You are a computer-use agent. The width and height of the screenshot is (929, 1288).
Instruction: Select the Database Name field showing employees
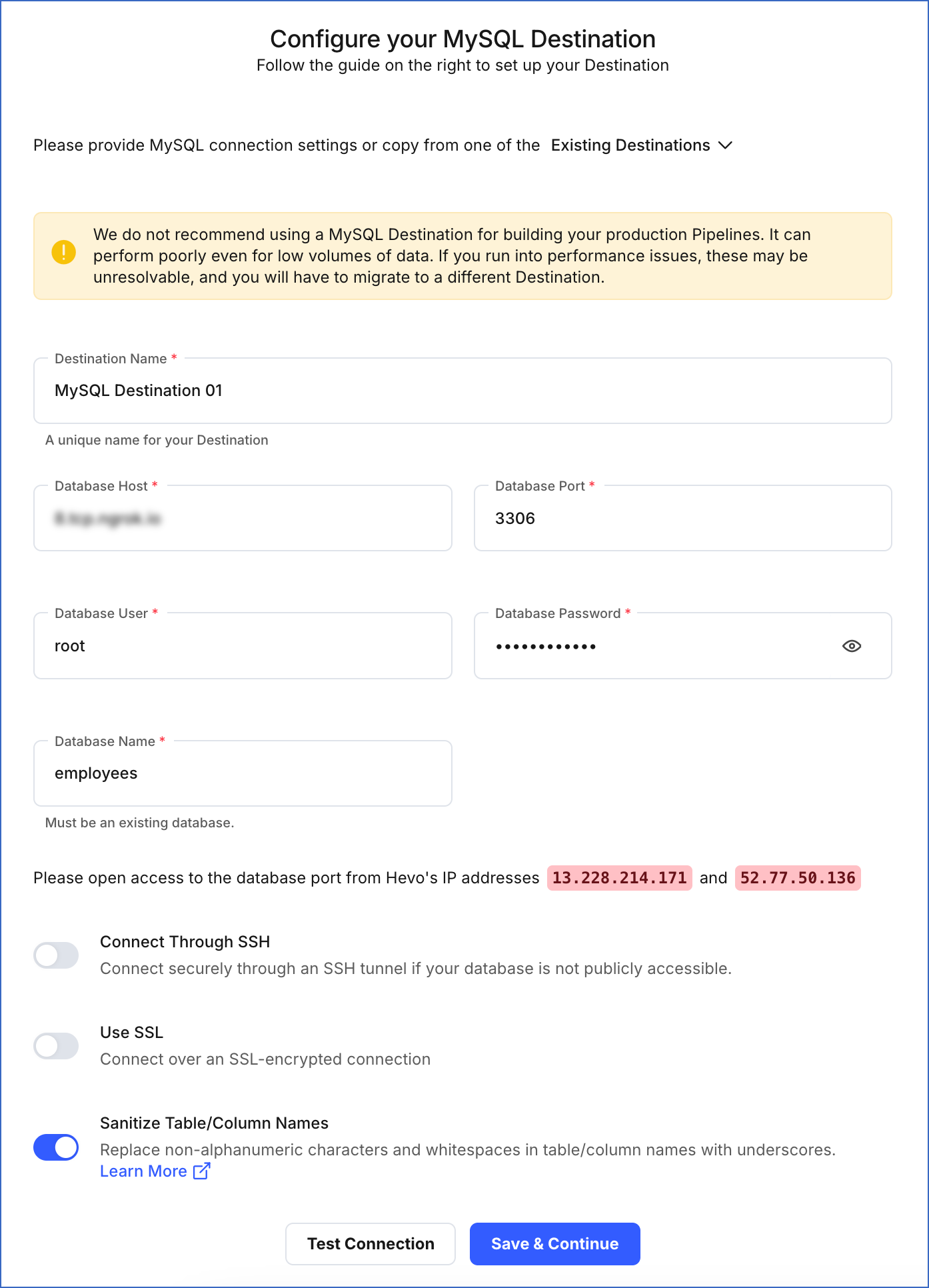243,773
